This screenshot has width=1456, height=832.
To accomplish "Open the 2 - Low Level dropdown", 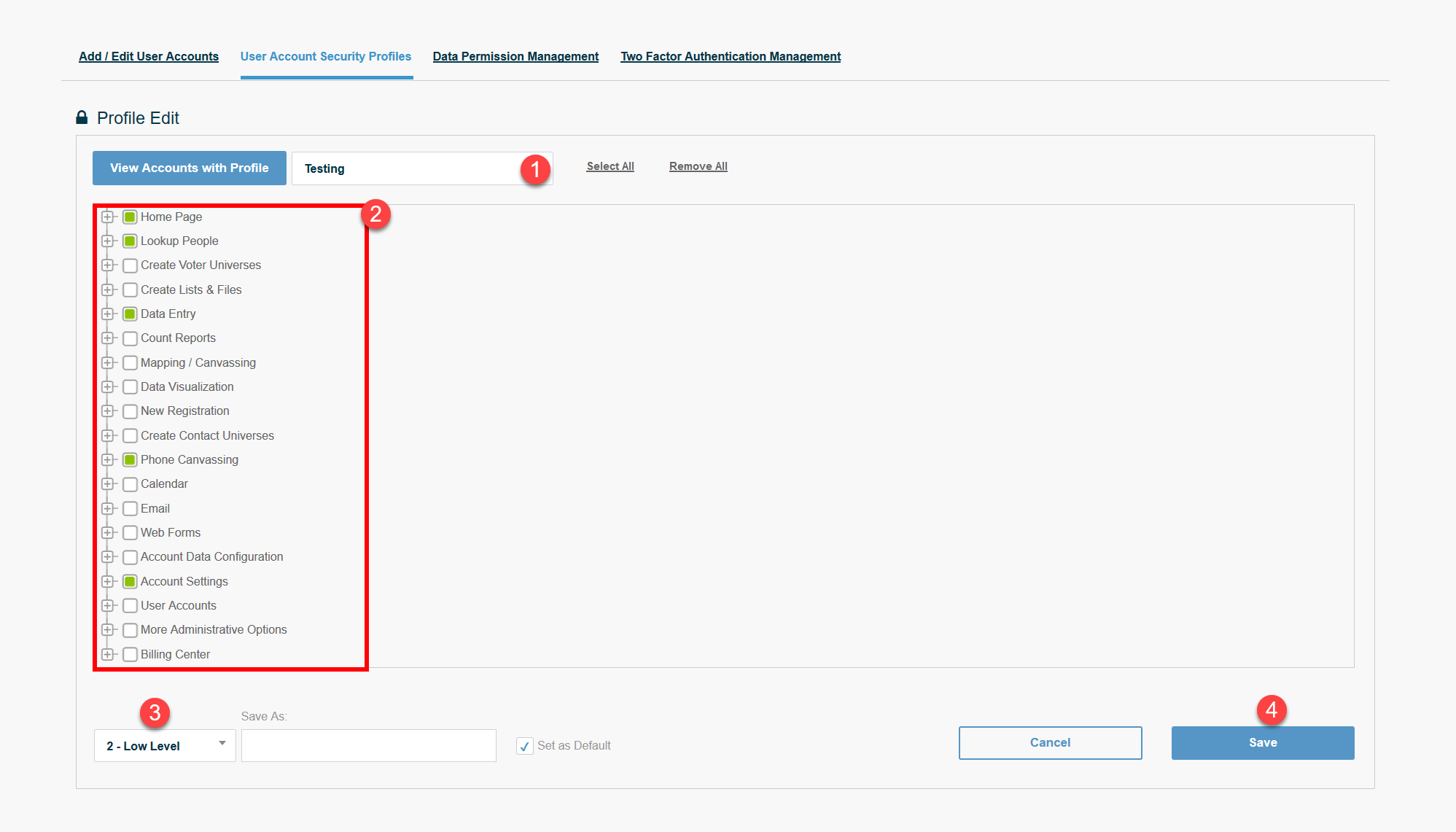I will [164, 745].
